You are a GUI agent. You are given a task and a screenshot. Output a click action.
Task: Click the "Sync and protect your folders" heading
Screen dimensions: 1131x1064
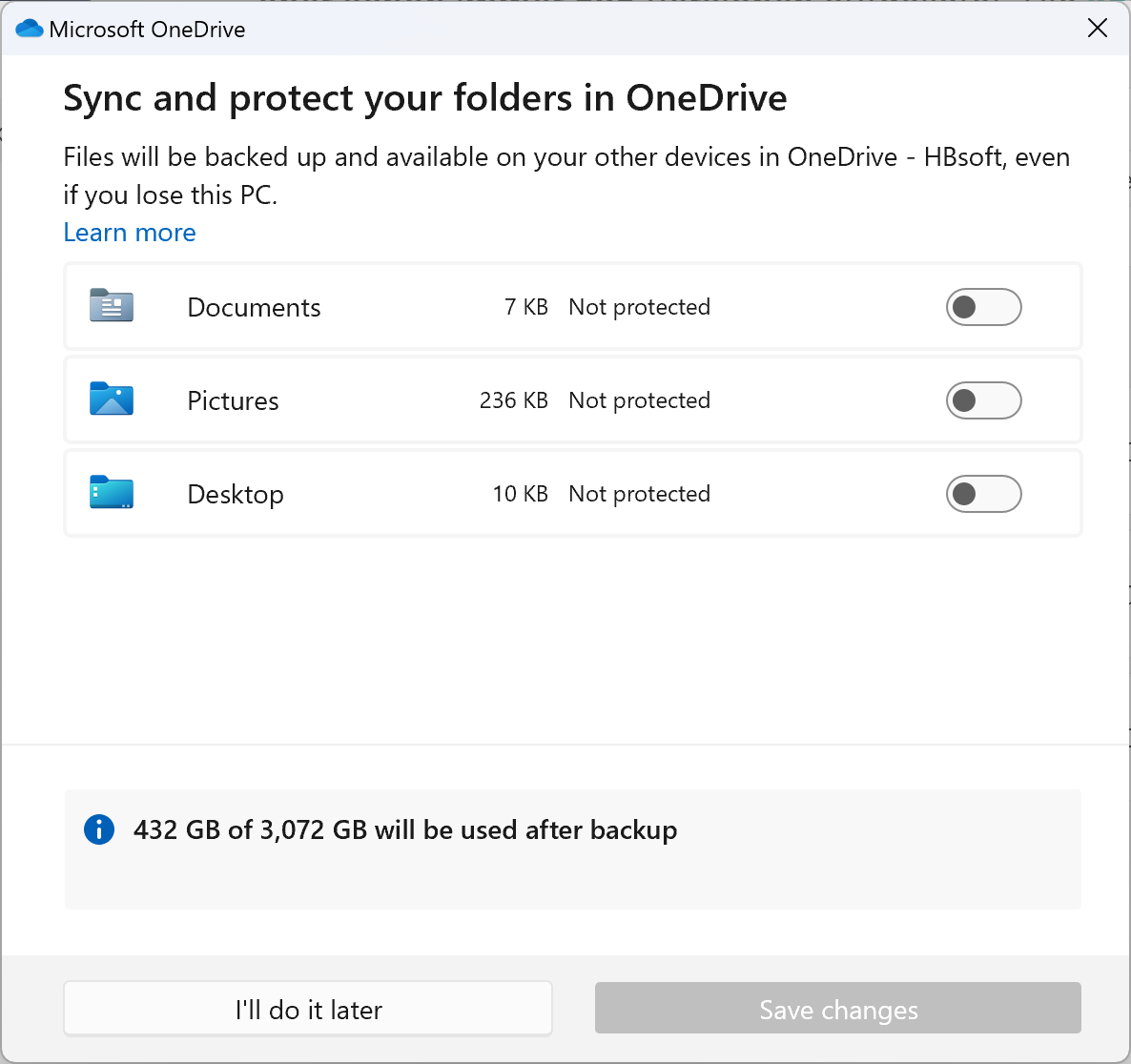tap(424, 98)
